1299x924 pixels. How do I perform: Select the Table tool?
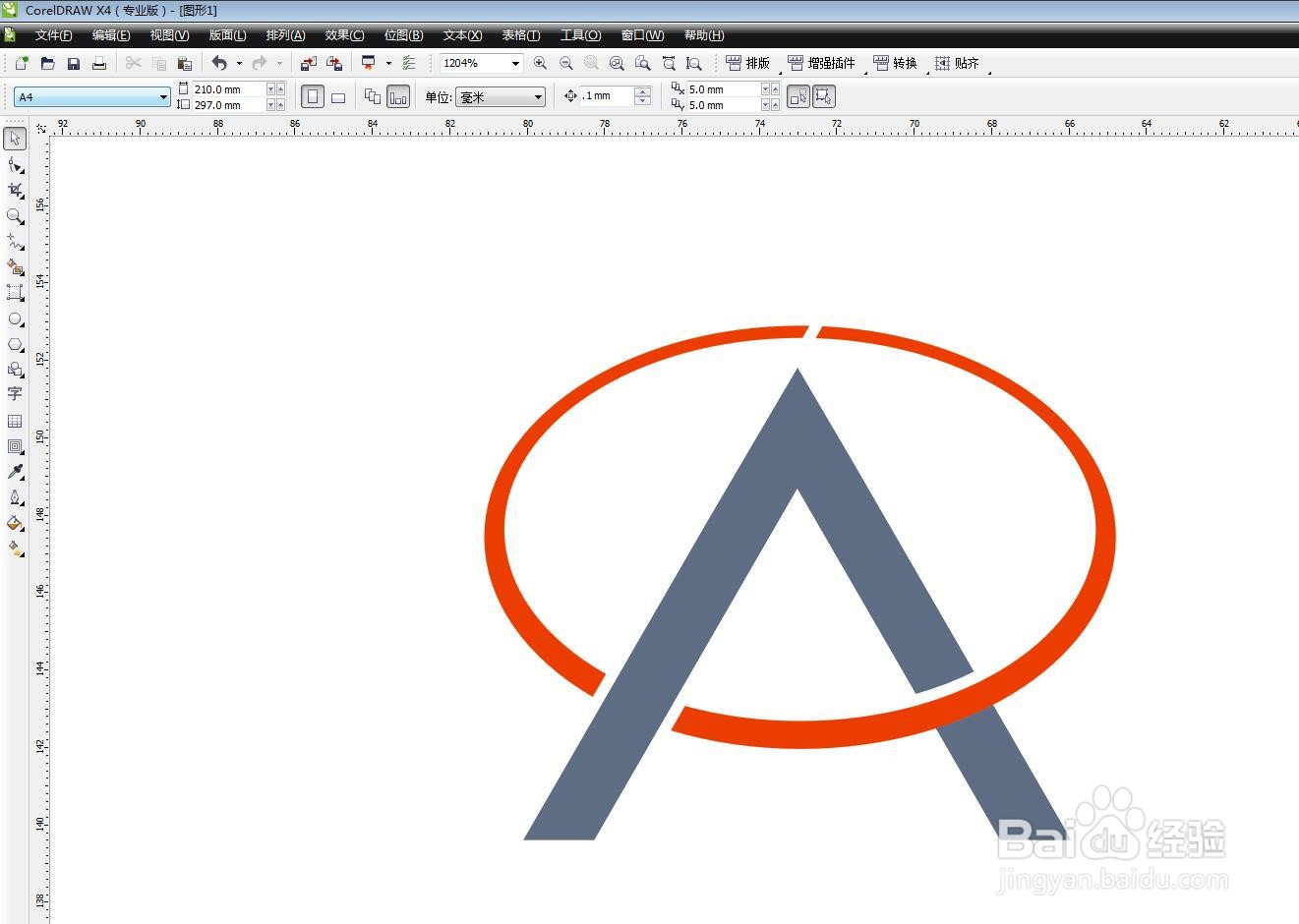15,421
